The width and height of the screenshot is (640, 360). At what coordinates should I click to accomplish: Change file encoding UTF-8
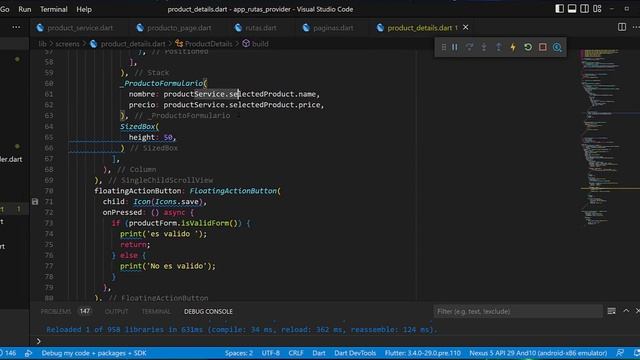point(271,353)
